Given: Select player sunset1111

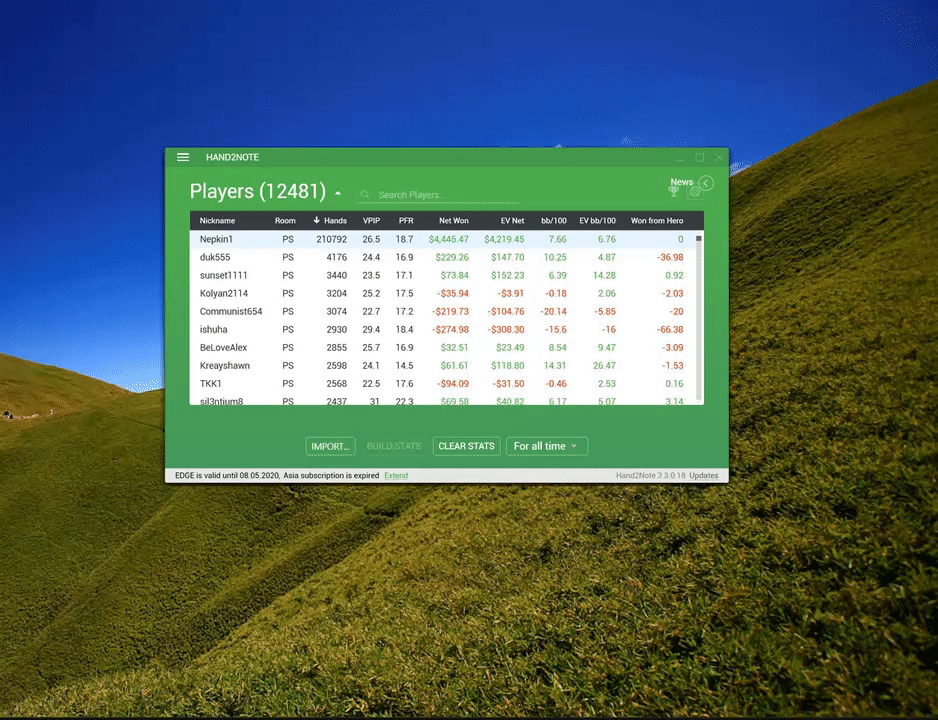Looking at the screenshot, I should click(223, 275).
